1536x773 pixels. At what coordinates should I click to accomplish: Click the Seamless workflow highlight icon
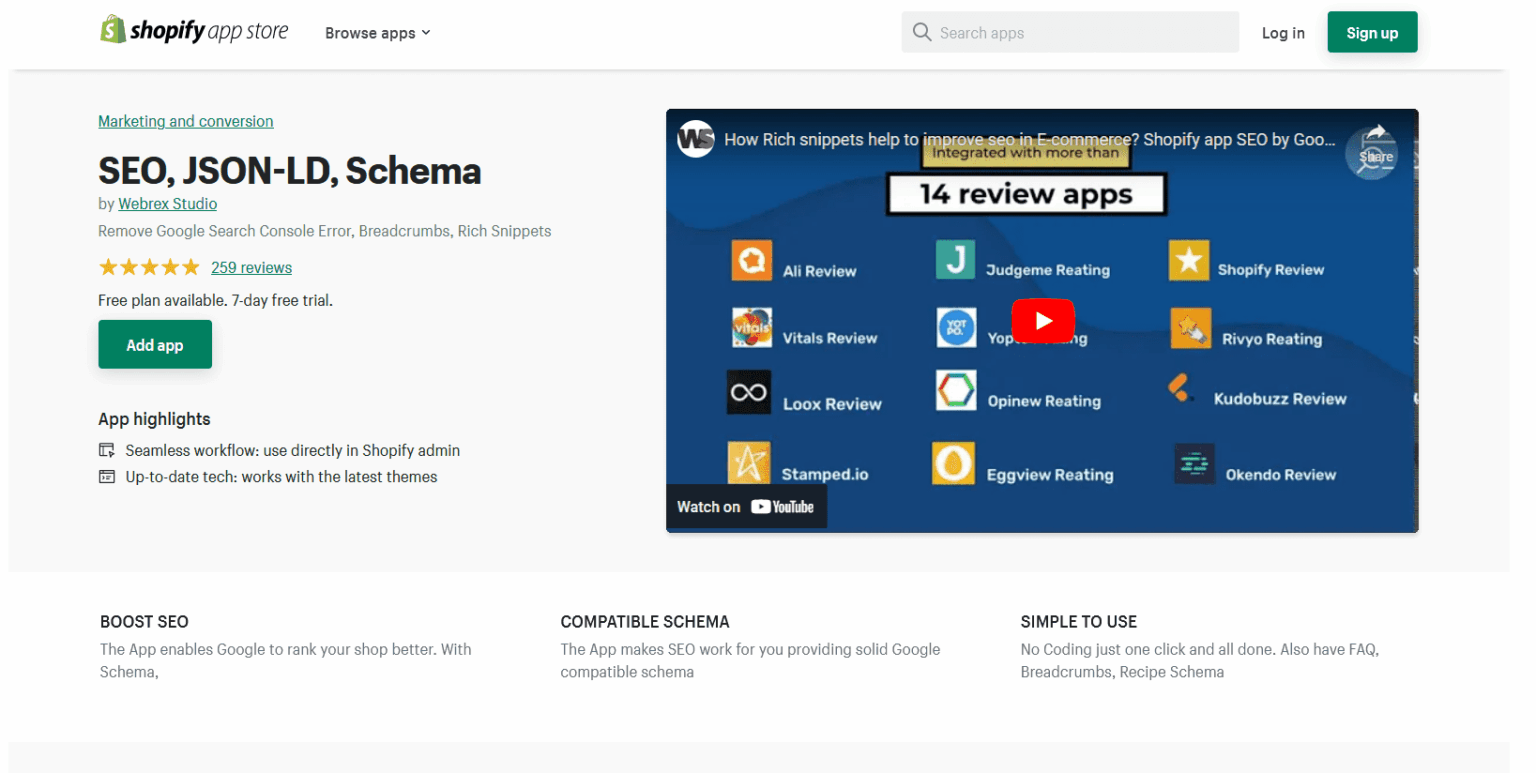click(107, 451)
